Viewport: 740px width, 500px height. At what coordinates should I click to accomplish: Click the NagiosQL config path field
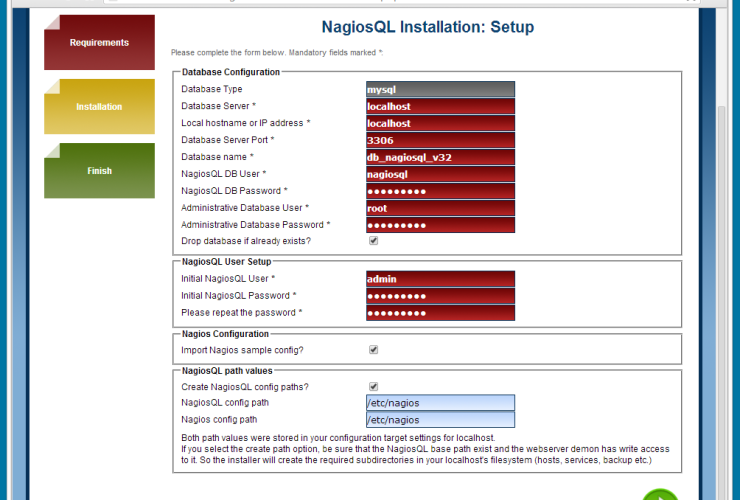point(440,403)
